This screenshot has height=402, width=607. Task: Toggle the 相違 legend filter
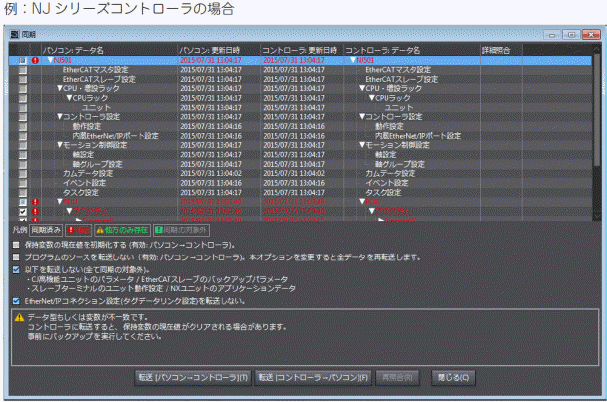pos(79,230)
